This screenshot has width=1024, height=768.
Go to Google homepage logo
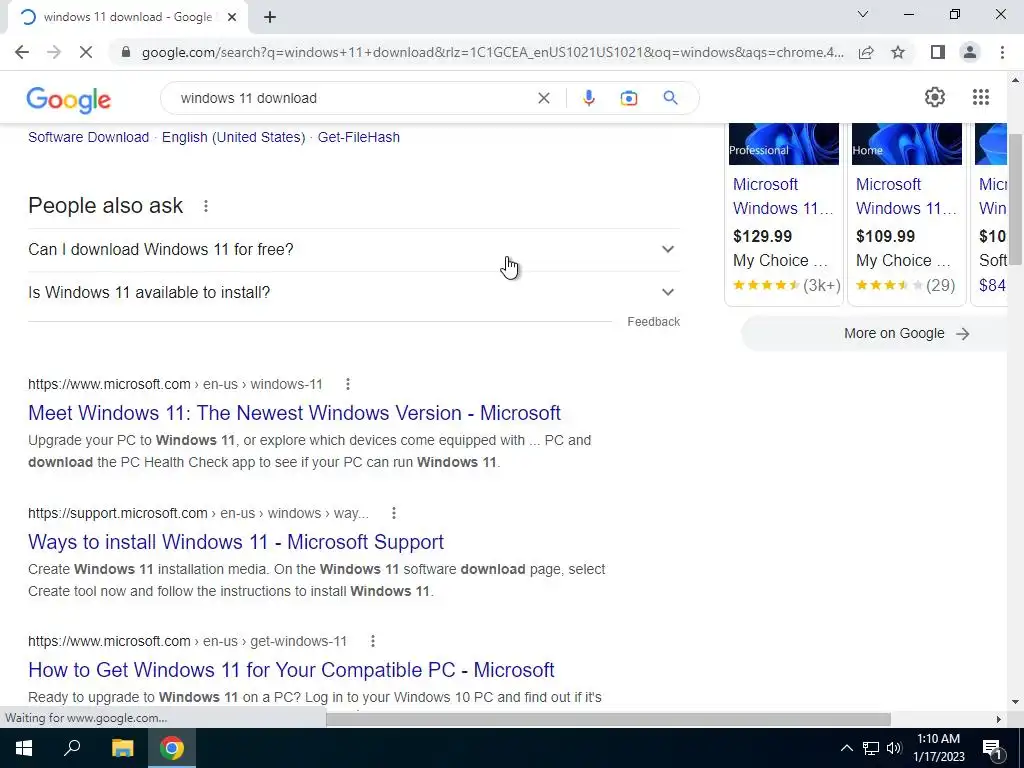pos(69,99)
